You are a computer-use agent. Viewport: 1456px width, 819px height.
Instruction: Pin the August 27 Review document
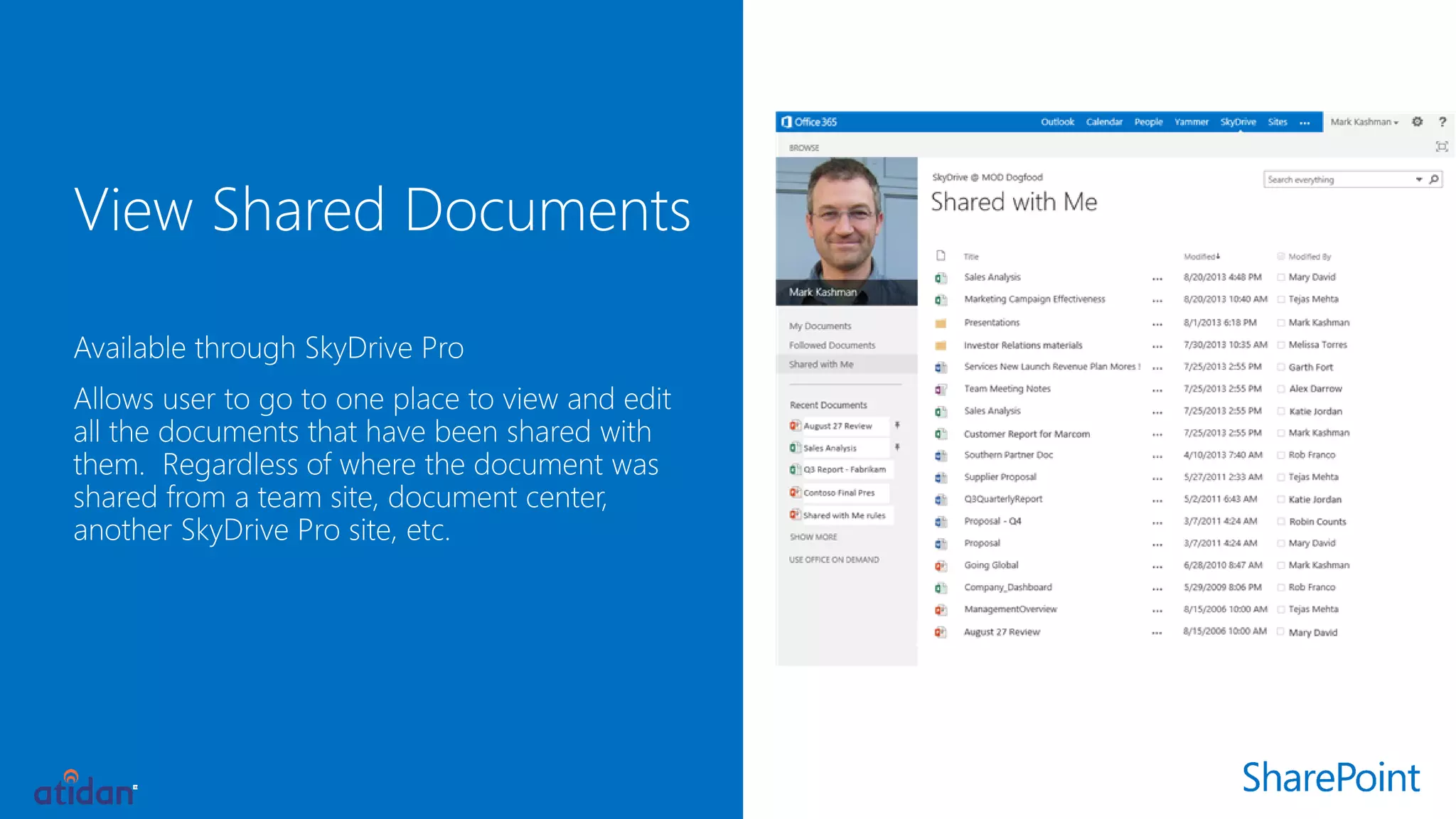(x=897, y=425)
